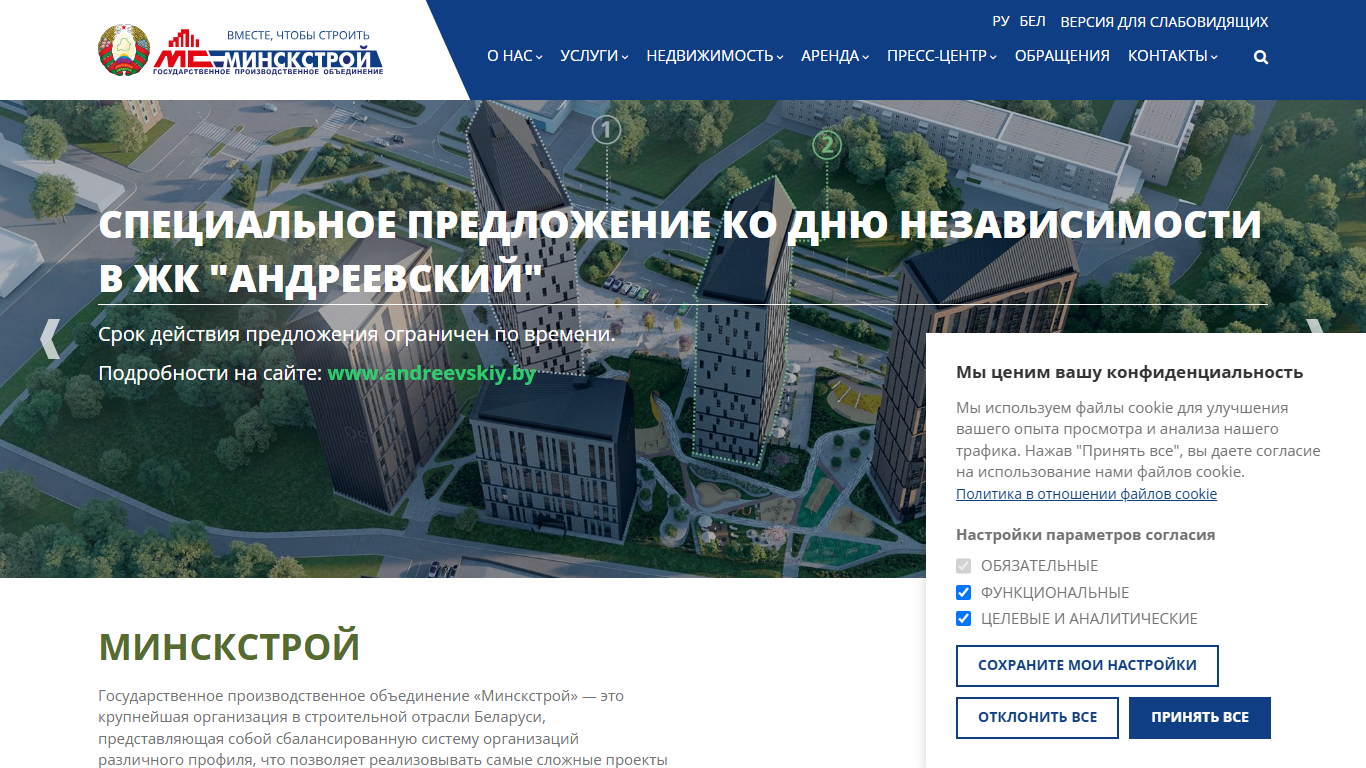Uncheck ЦЕЛЕВЫЕ И АНАЛИТИЧЕСКИЕ checkbox

(x=964, y=618)
